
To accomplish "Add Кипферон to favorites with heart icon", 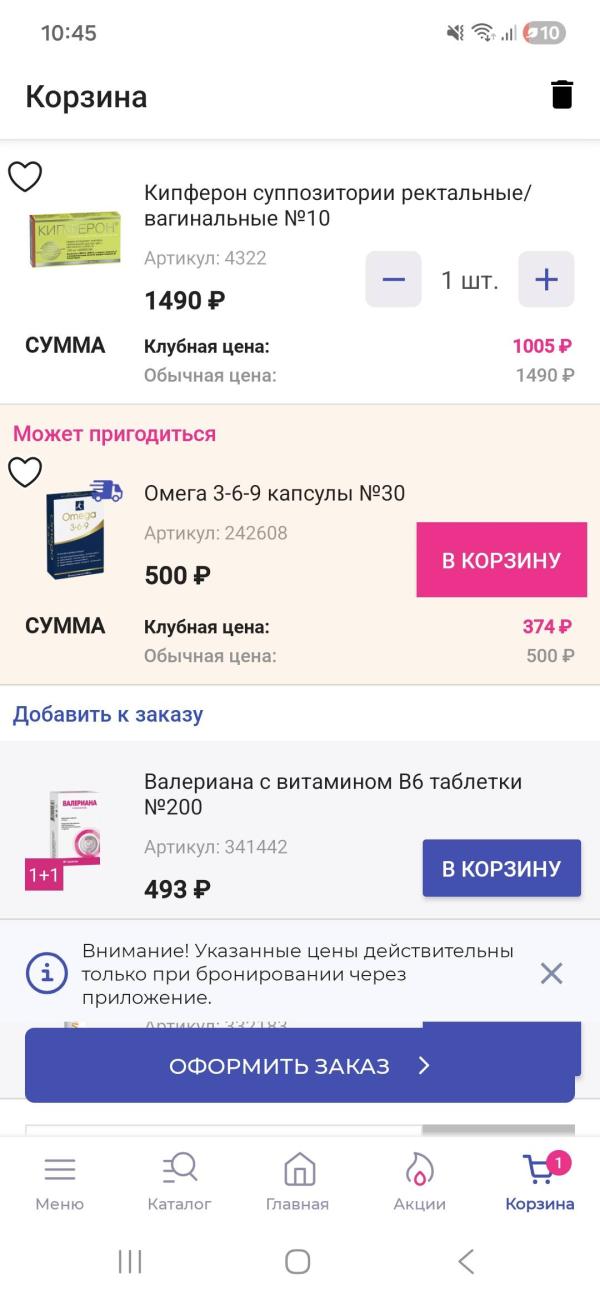I will point(25,177).
